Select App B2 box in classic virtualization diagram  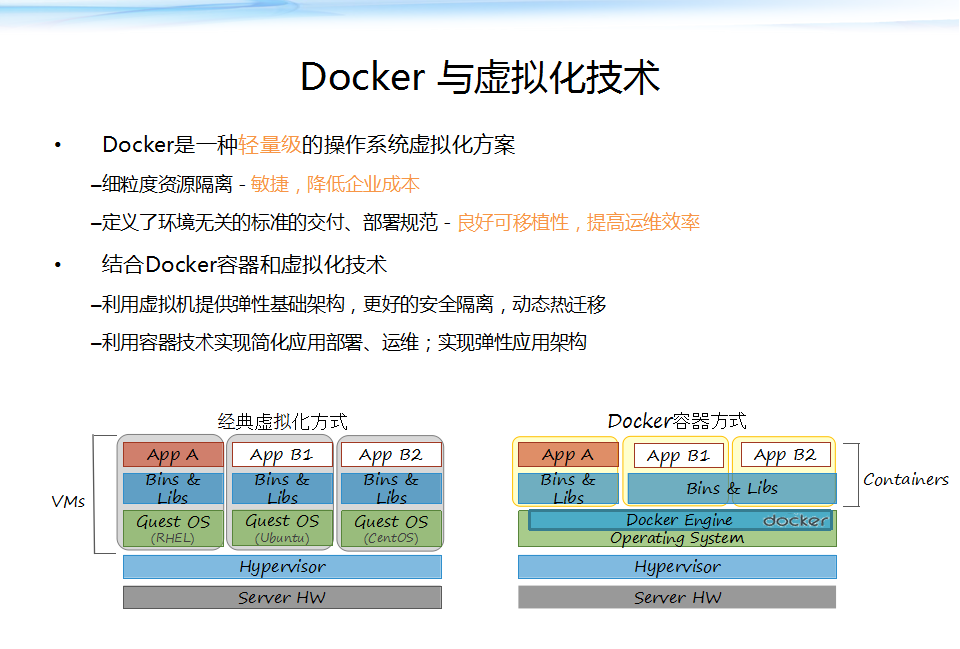click(x=391, y=455)
